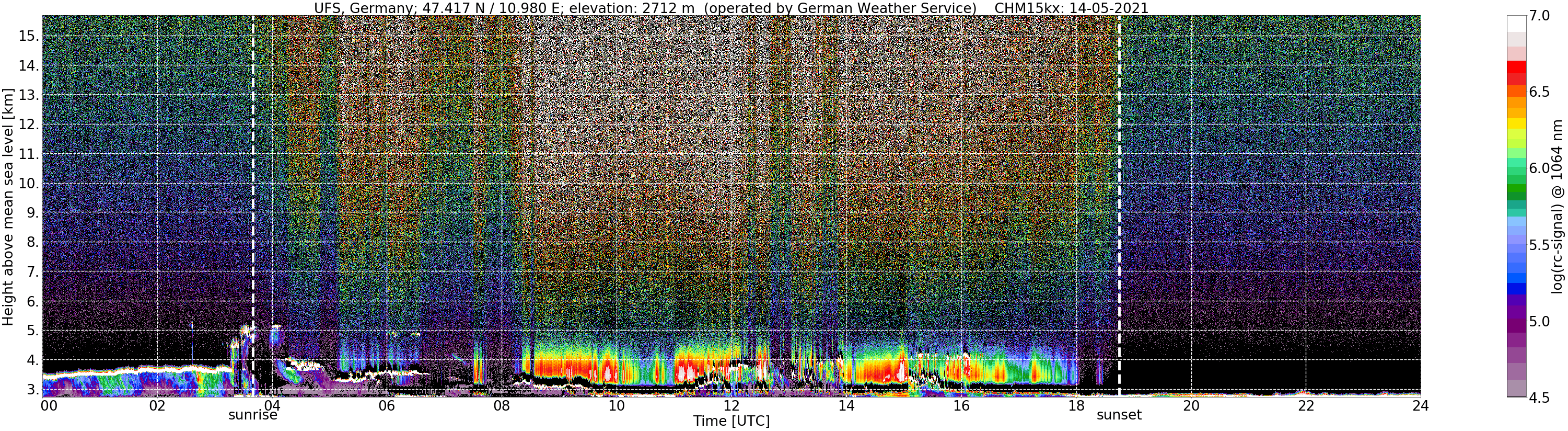
Task: Click the '7.0' colorbar tick label
Action: pos(1539,16)
